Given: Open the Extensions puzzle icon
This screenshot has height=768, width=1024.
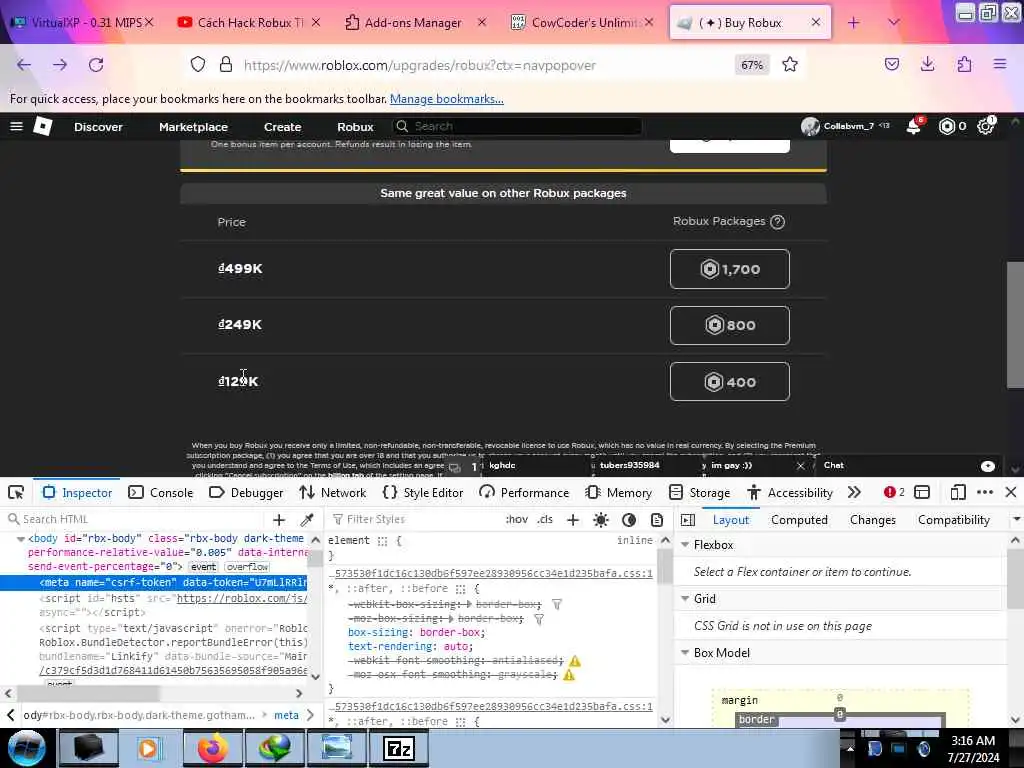Looking at the screenshot, I should coord(964,64).
